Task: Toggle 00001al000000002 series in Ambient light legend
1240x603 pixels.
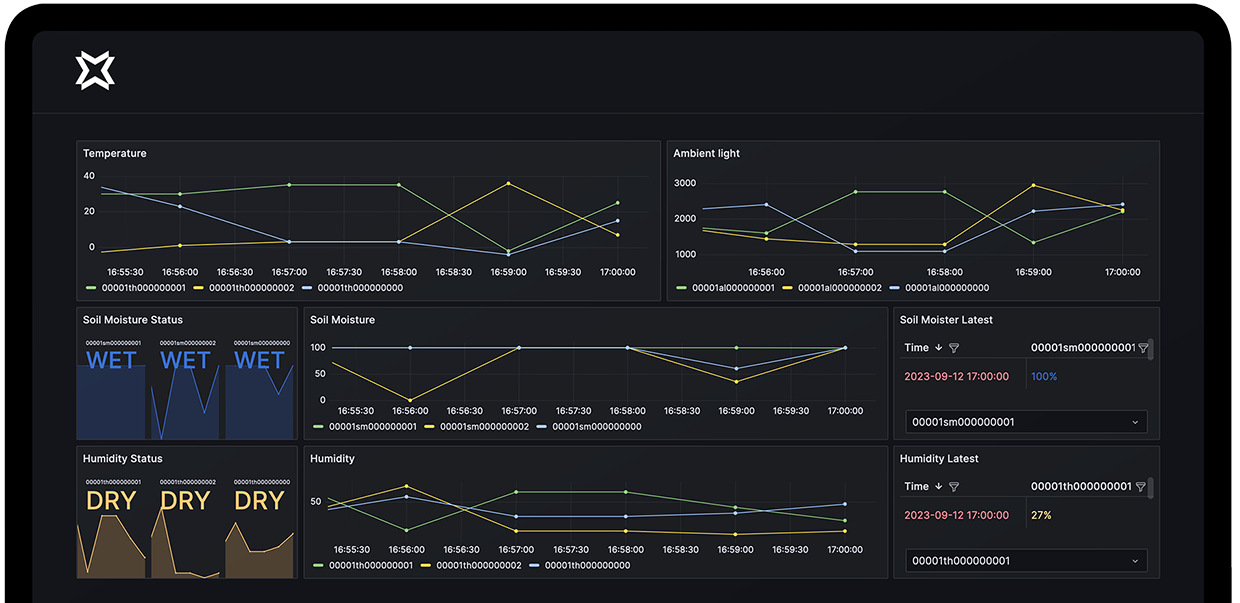Action: click(832, 288)
